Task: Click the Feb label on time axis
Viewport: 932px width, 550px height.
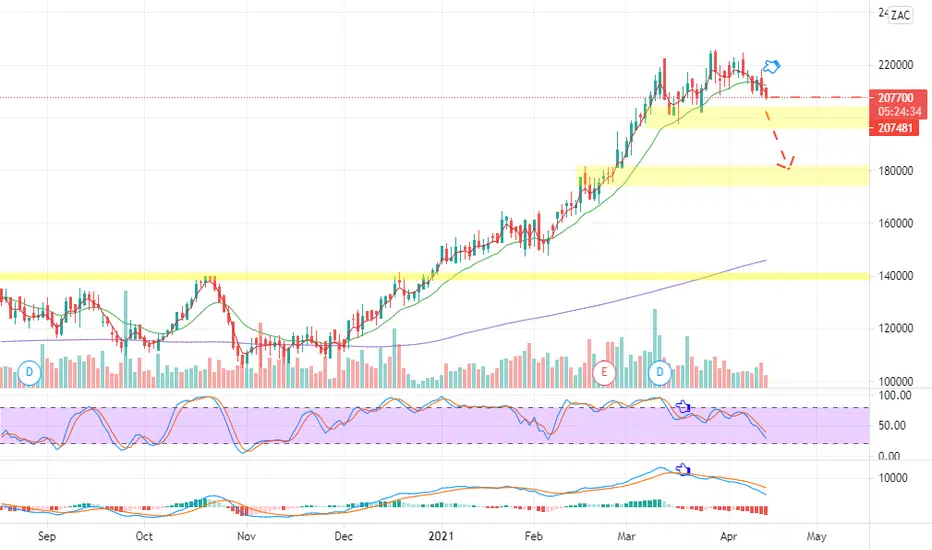Action: pos(534,536)
